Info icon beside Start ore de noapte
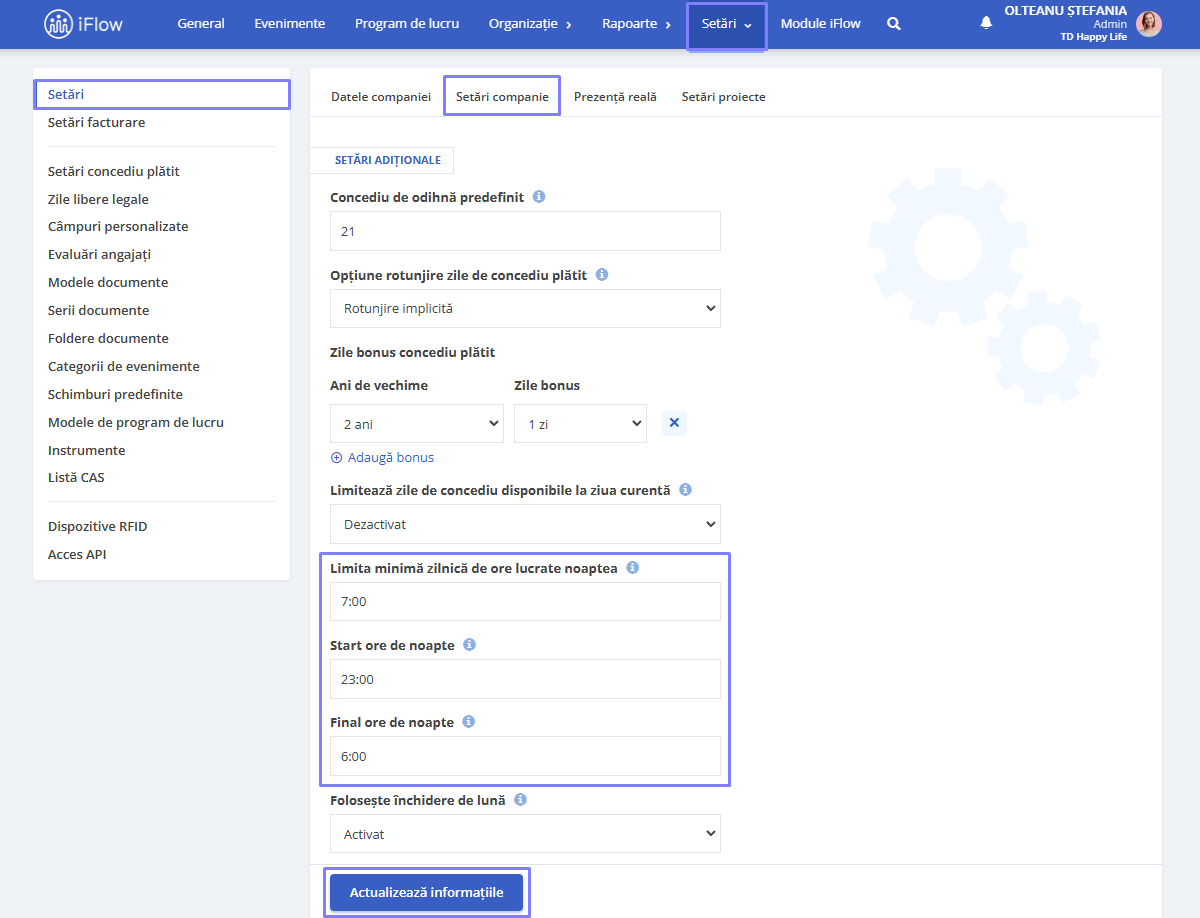This screenshot has width=1200, height=918. point(469,645)
